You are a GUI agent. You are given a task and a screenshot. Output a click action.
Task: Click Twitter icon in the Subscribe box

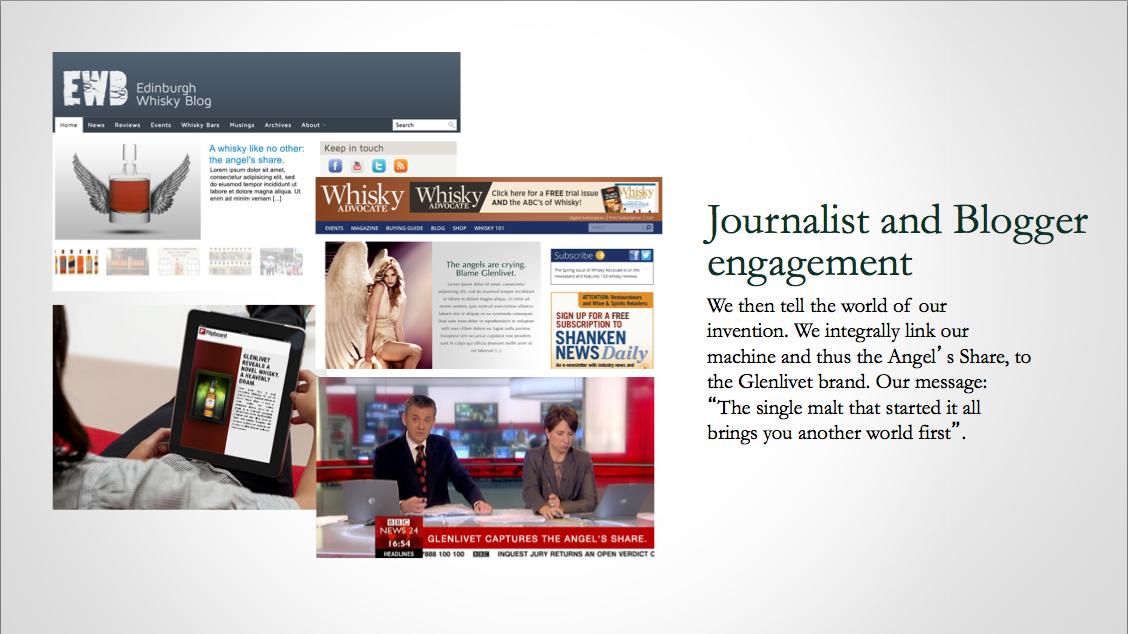point(646,255)
